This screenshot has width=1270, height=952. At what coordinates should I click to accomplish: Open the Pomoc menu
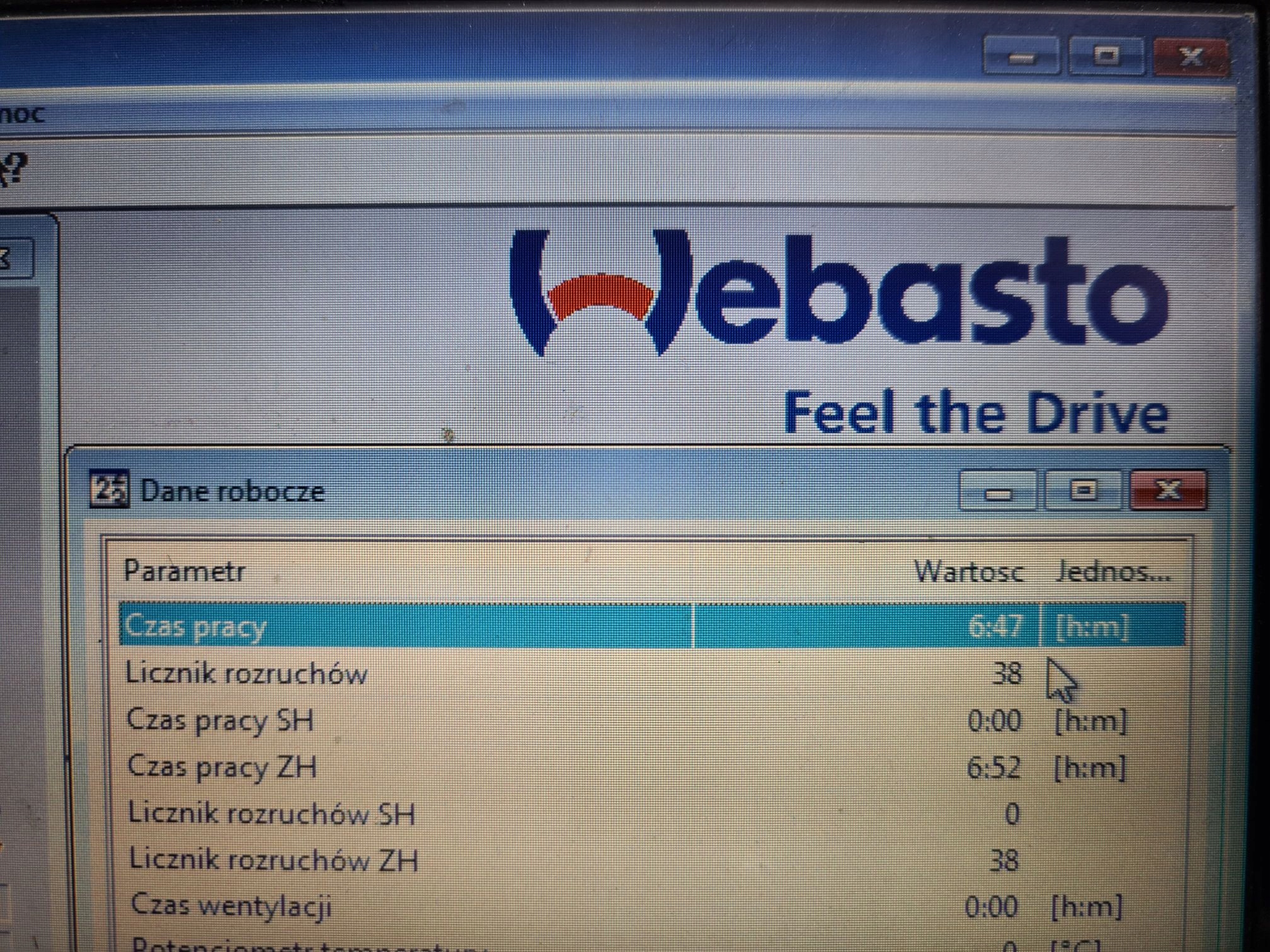click(22, 114)
